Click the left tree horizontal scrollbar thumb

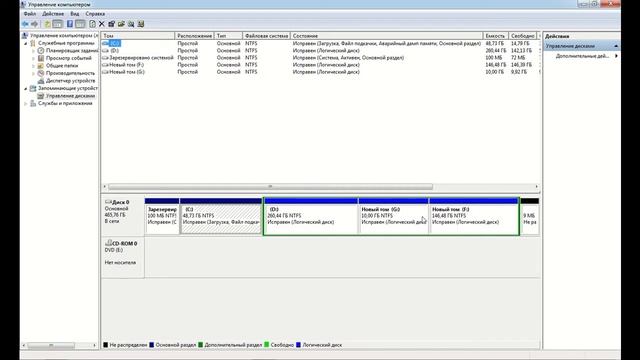[51, 345]
